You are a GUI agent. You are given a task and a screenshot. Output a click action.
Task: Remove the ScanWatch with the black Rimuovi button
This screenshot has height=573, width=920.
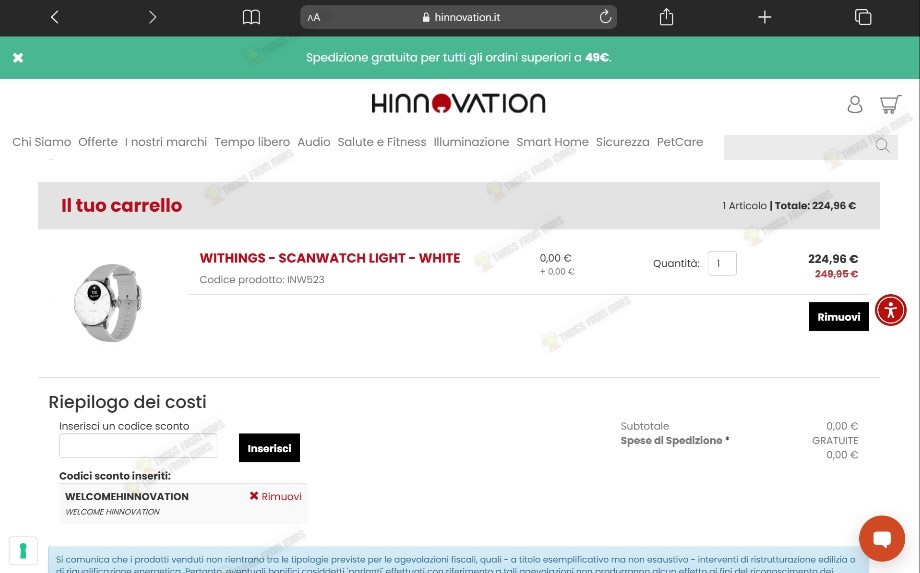click(x=838, y=317)
